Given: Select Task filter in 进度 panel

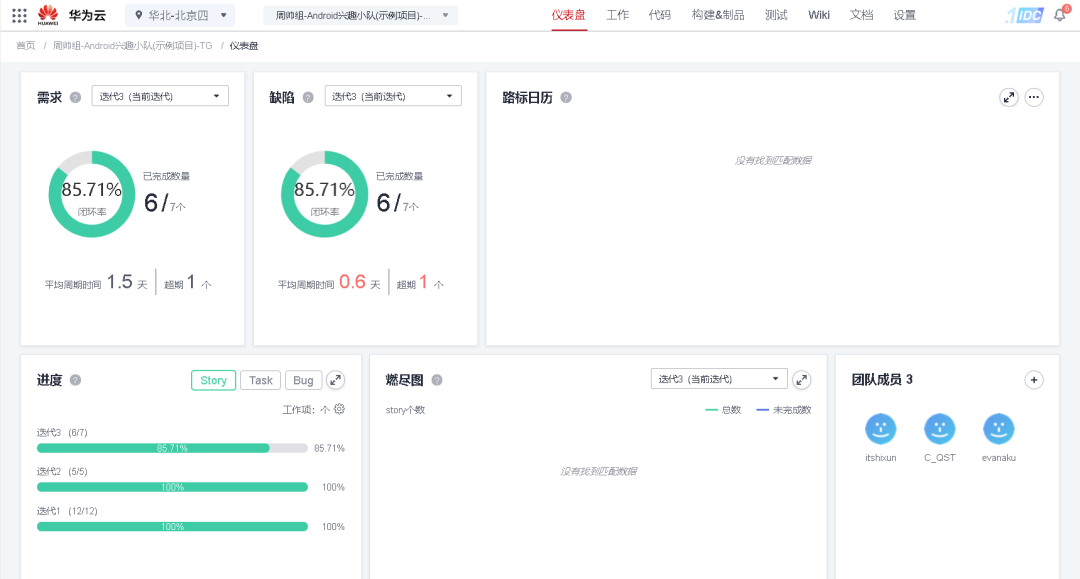Looking at the screenshot, I should tap(260, 380).
